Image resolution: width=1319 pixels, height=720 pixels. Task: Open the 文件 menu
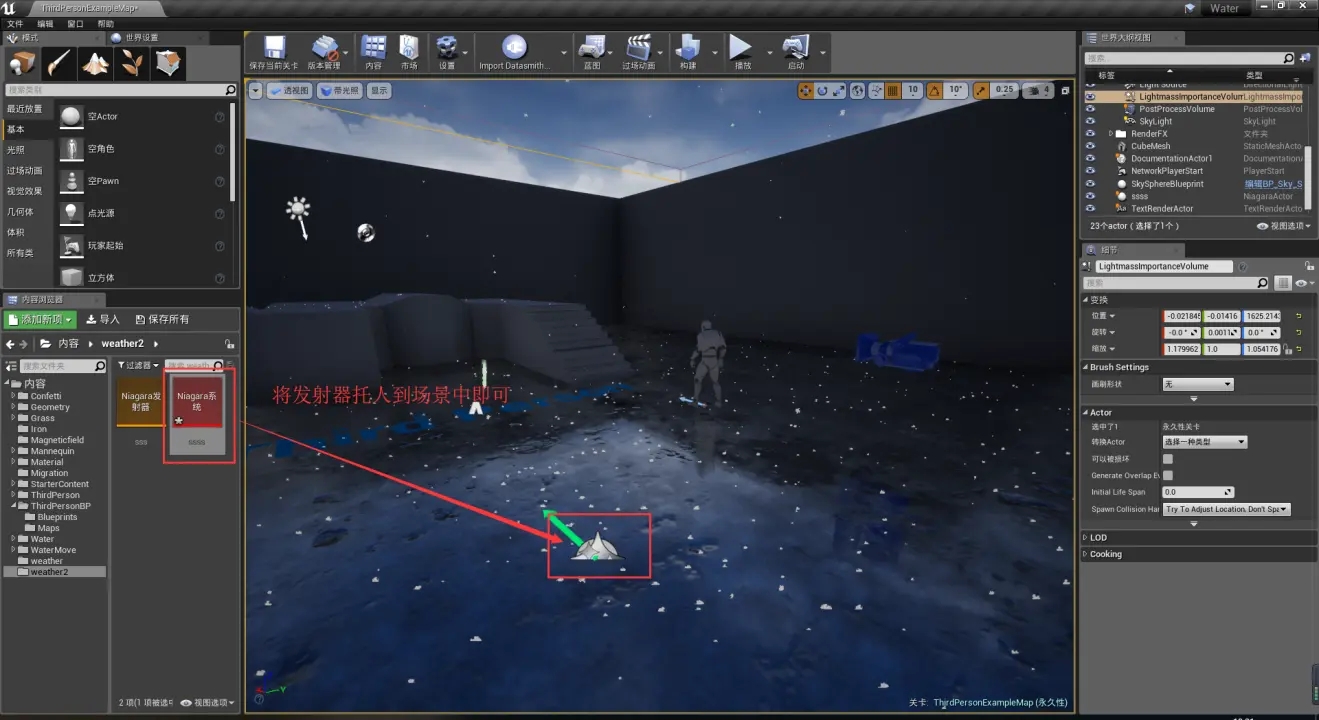click(15, 23)
